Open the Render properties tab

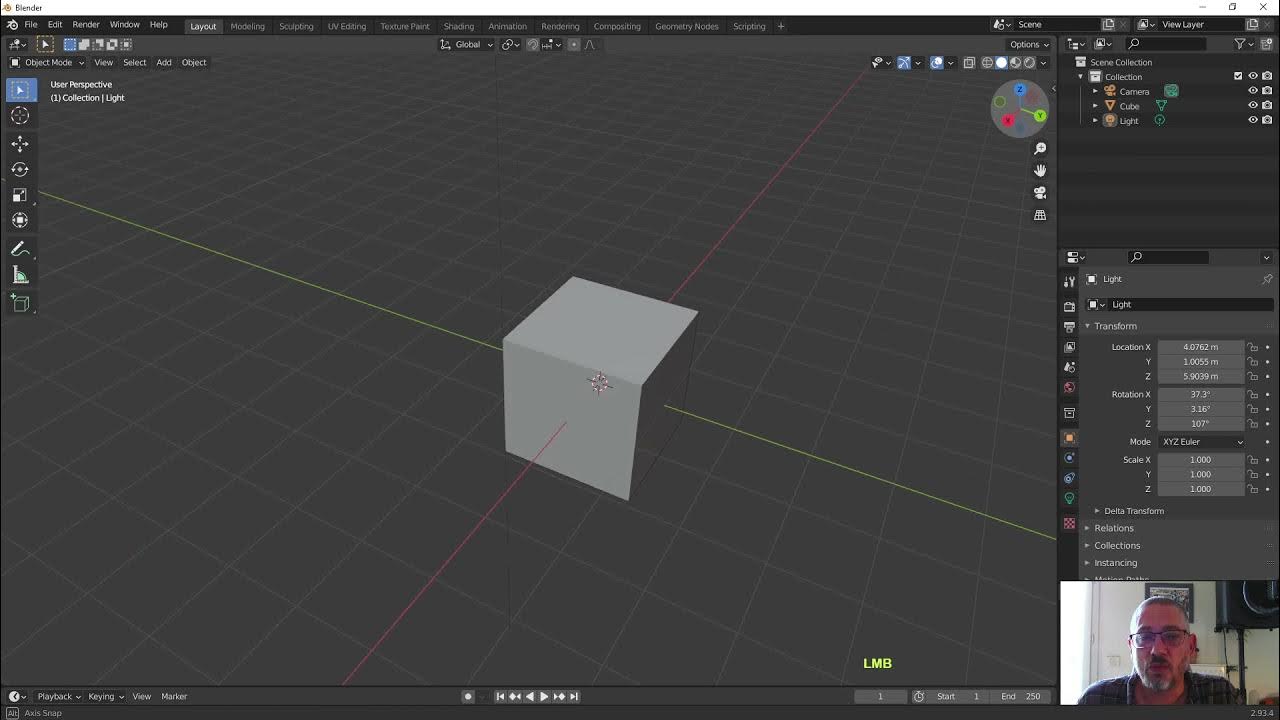coord(1069,306)
